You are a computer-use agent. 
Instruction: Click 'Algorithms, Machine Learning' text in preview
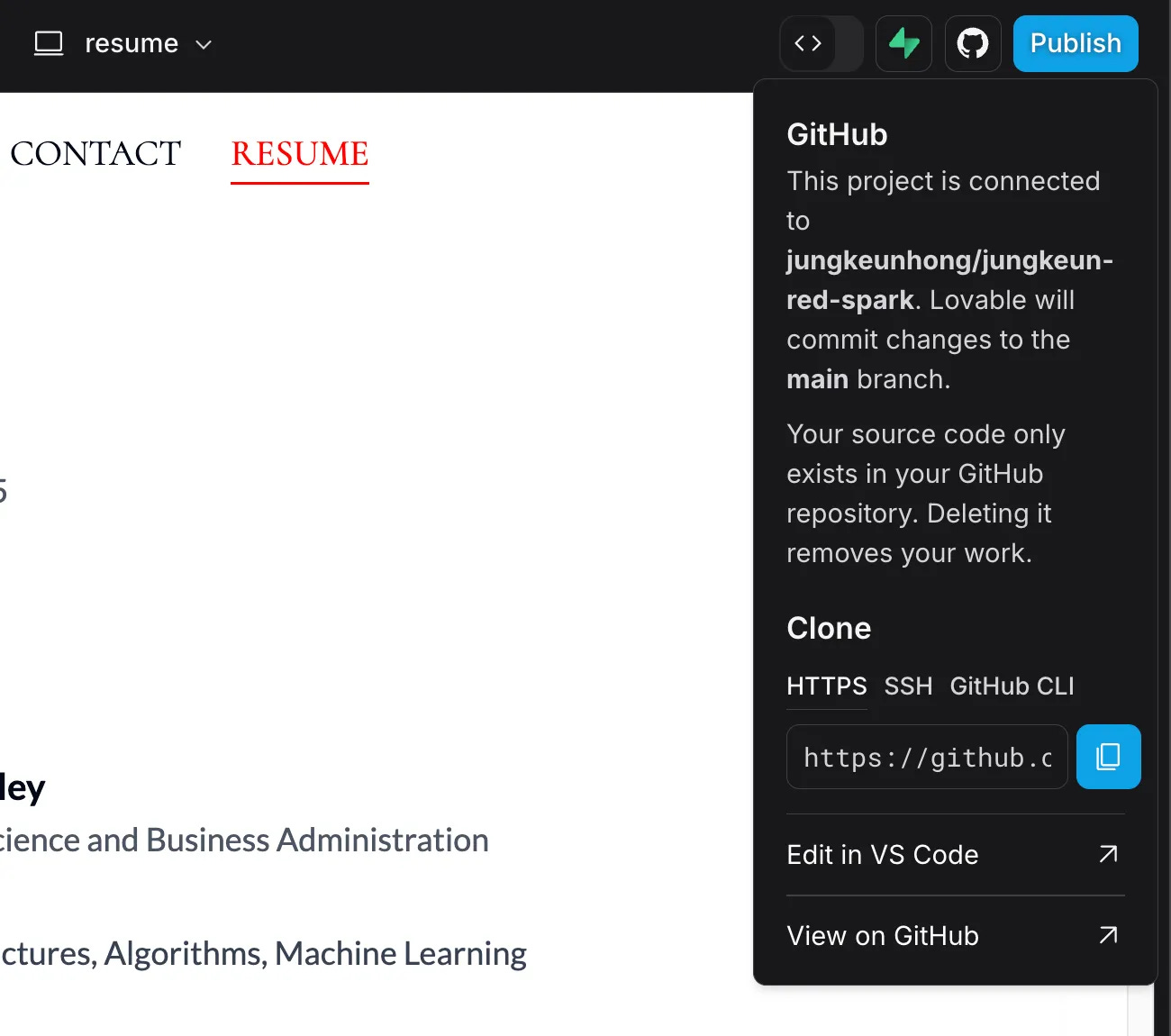pos(315,954)
